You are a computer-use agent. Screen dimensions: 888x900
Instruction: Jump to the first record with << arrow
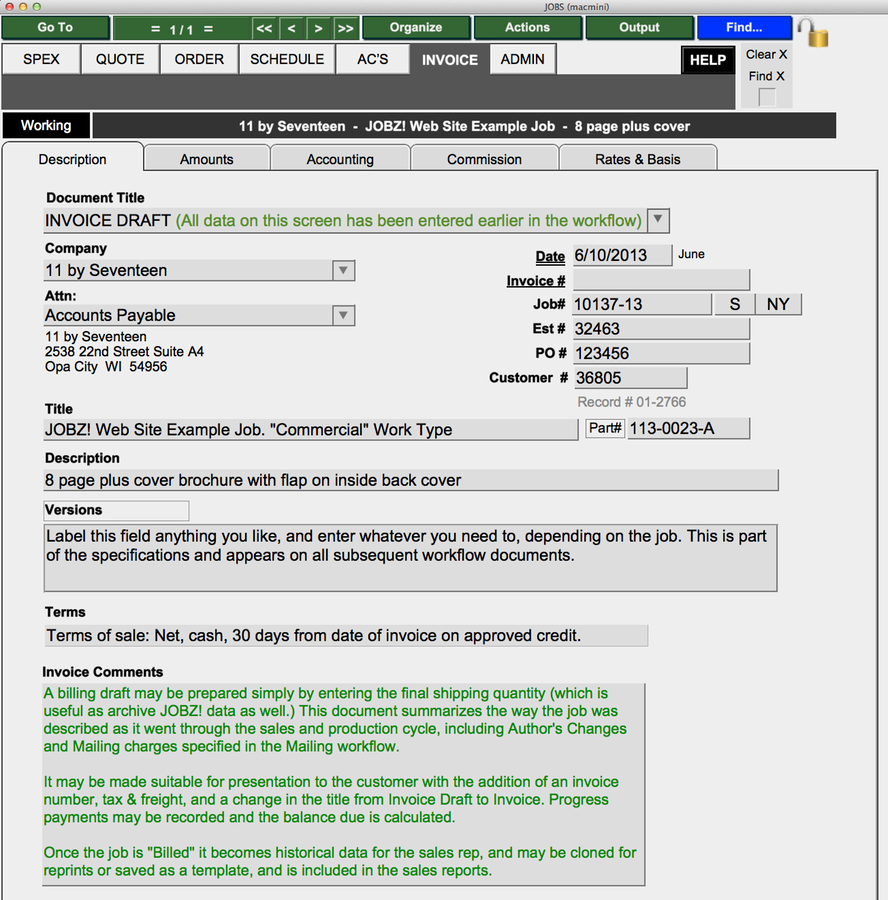262,28
